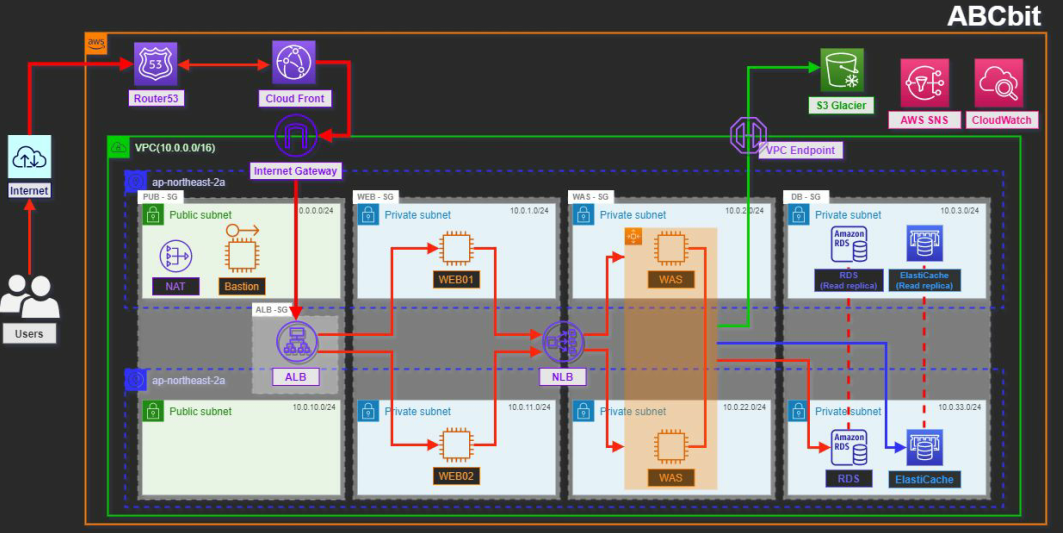Select the "Bastion" label
Image resolution: width=1063 pixels, height=533 pixels.
pyautogui.click(x=242, y=286)
